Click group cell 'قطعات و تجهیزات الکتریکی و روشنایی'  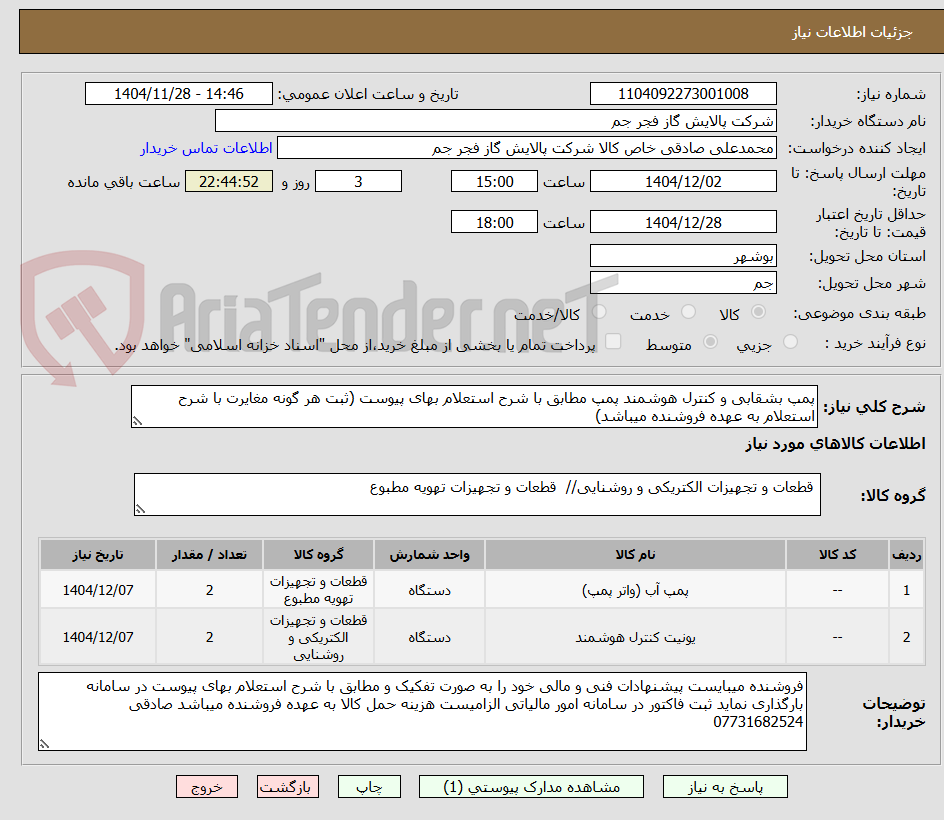tap(318, 638)
